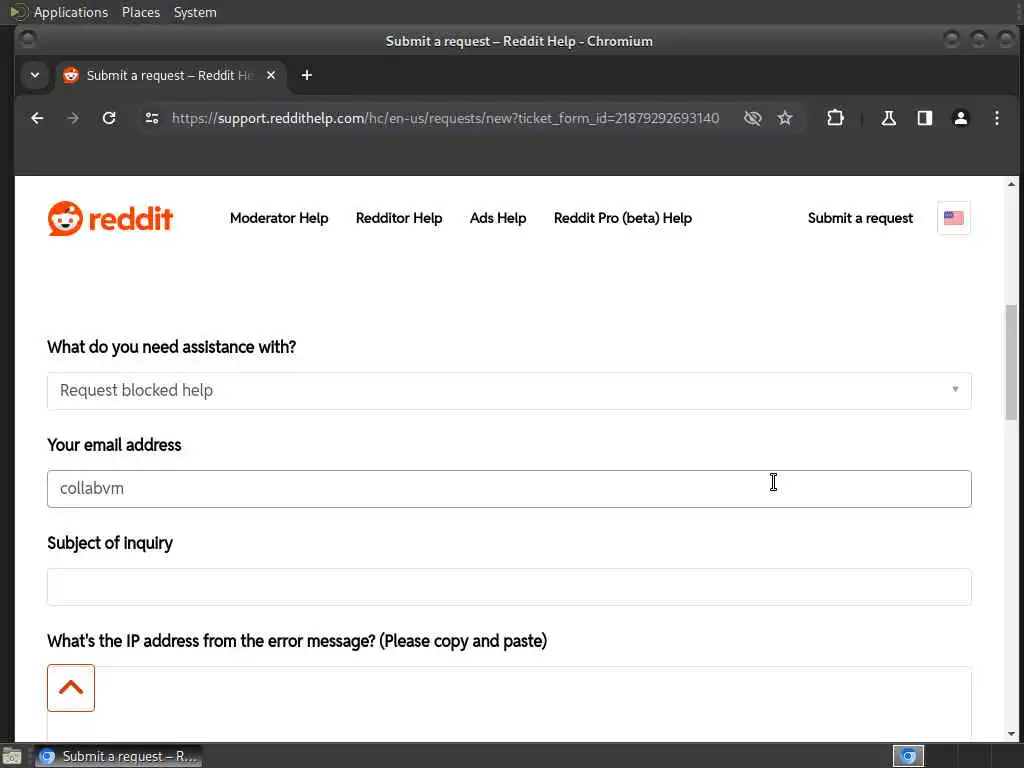Image resolution: width=1024 pixels, height=768 pixels.
Task: Click the window menu button in title bar
Action: click(27, 40)
